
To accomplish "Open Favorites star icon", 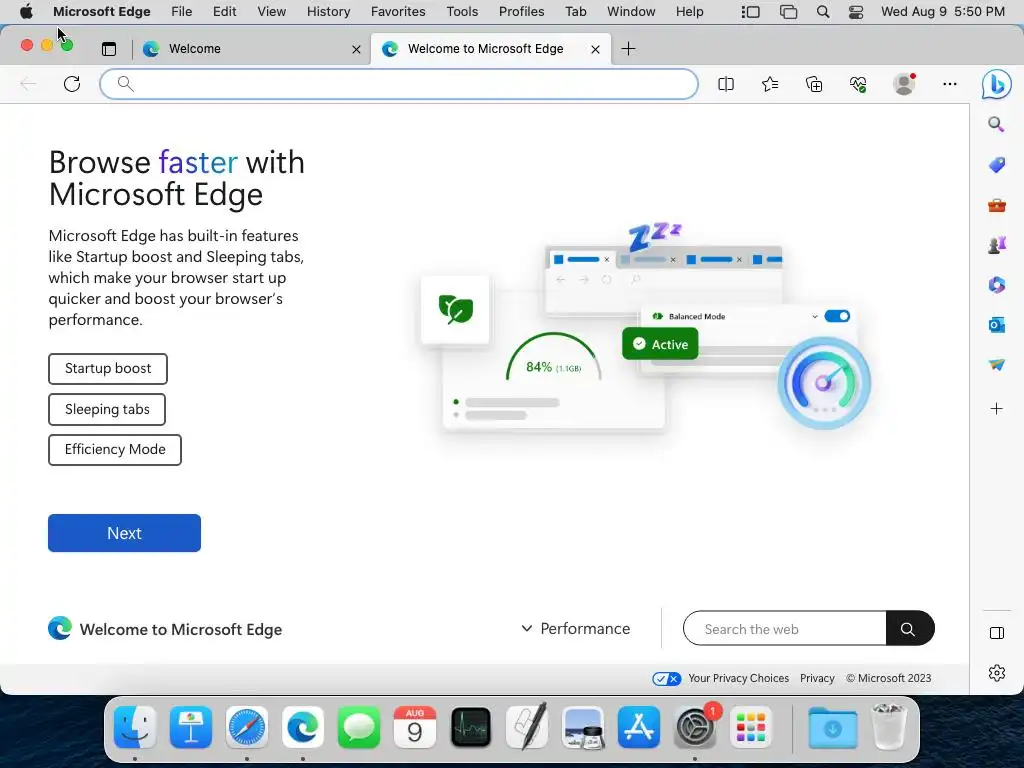I will (x=770, y=84).
